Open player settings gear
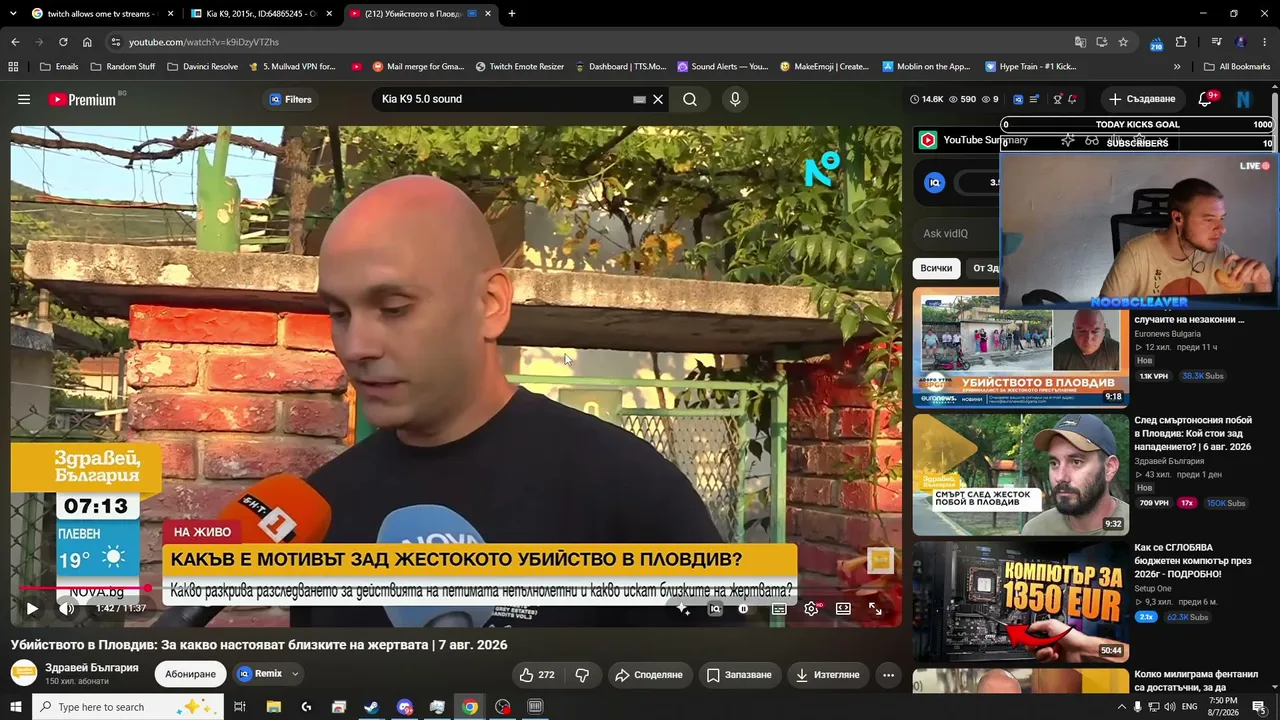The image size is (1280, 720). pyautogui.click(x=811, y=608)
